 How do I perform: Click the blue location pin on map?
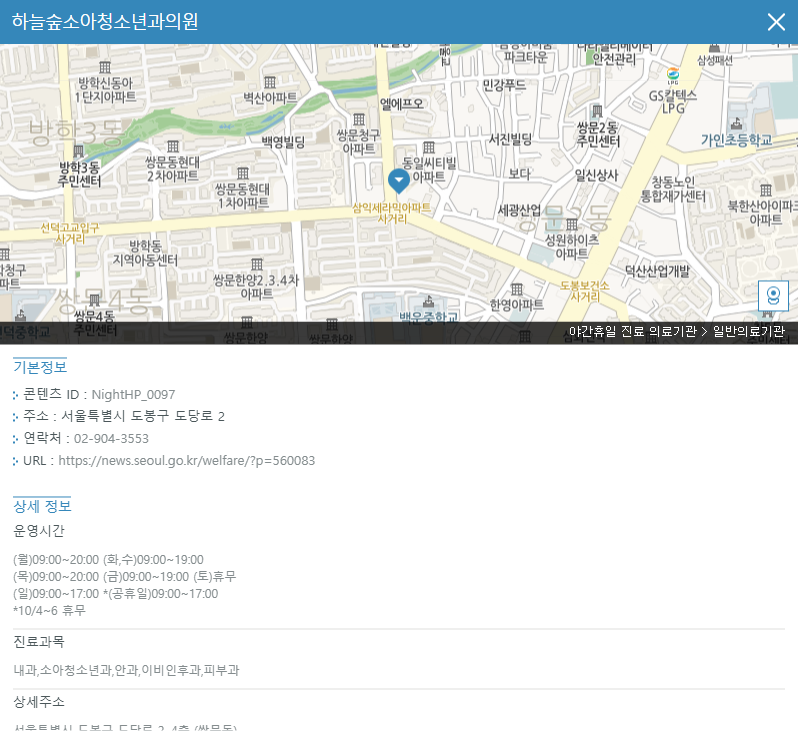pyautogui.click(x=398, y=182)
